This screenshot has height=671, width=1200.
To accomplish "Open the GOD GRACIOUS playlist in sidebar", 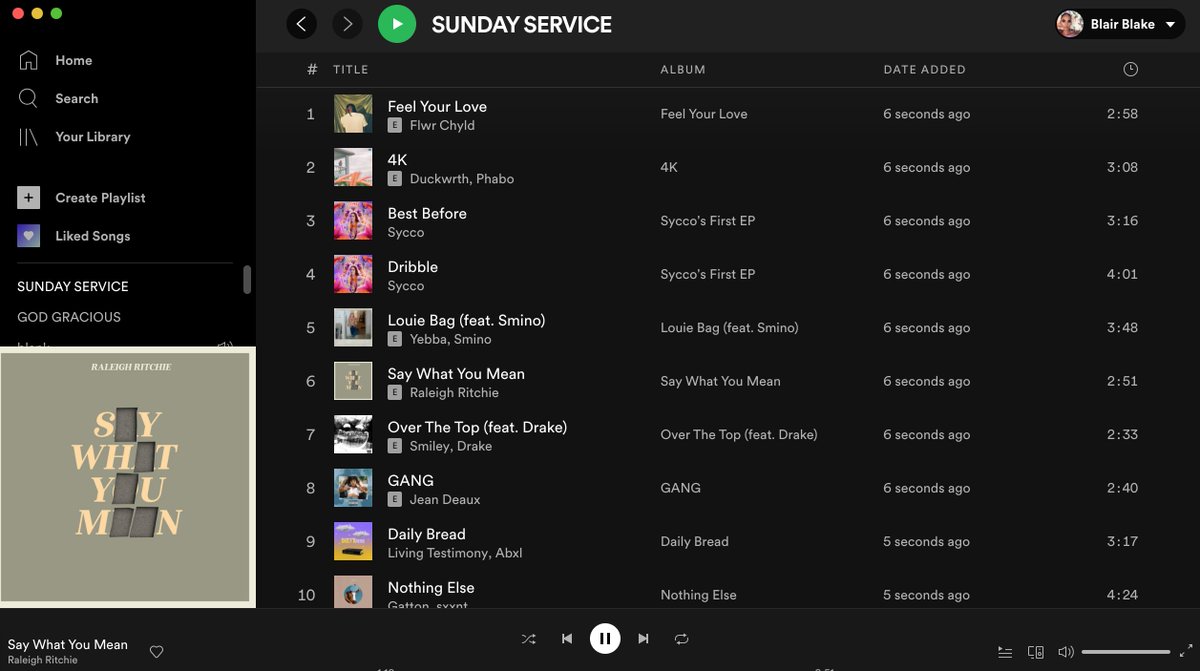I will coord(69,317).
